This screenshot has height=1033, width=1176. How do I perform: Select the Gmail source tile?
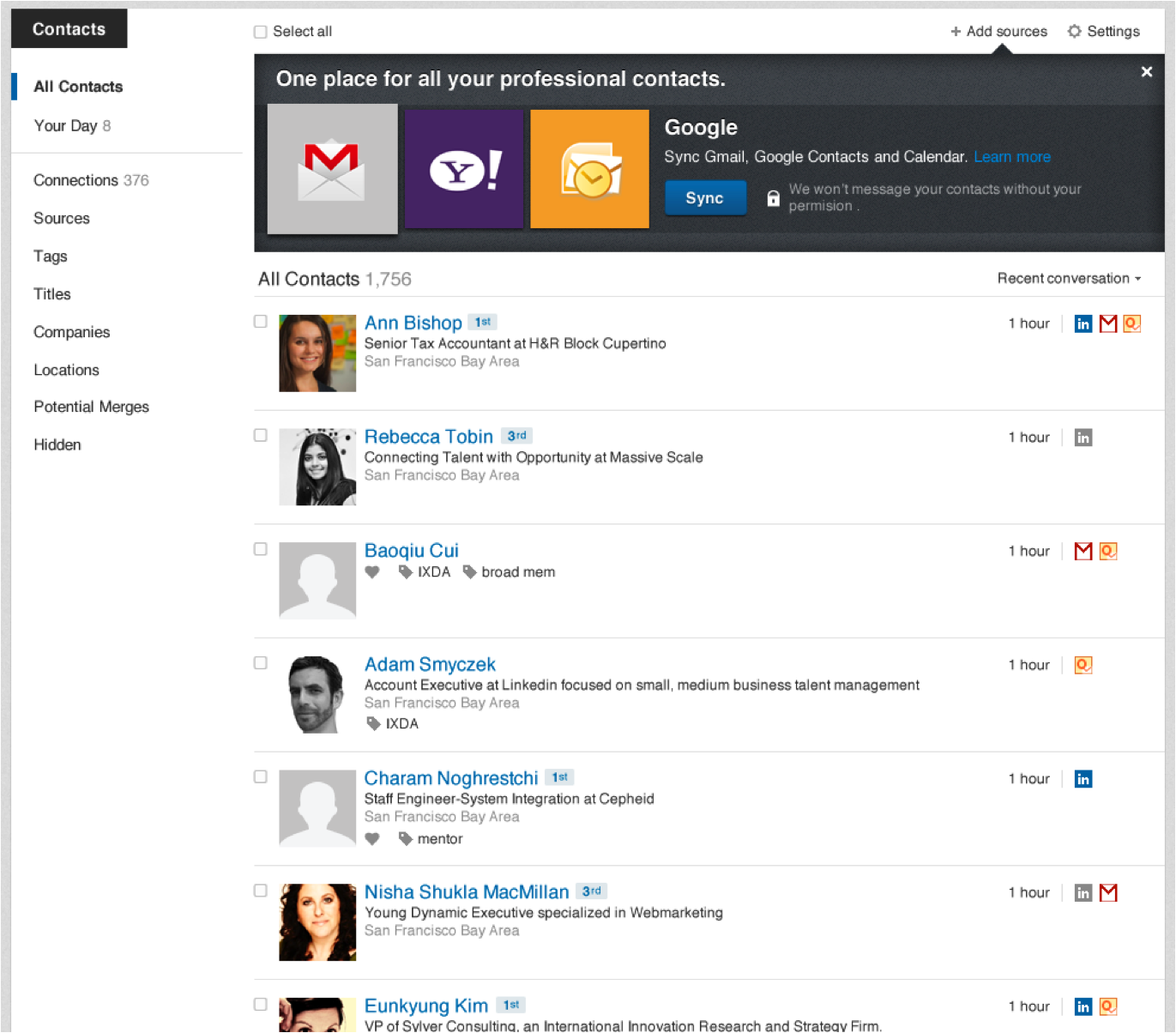pyautogui.click(x=333, y=169)
